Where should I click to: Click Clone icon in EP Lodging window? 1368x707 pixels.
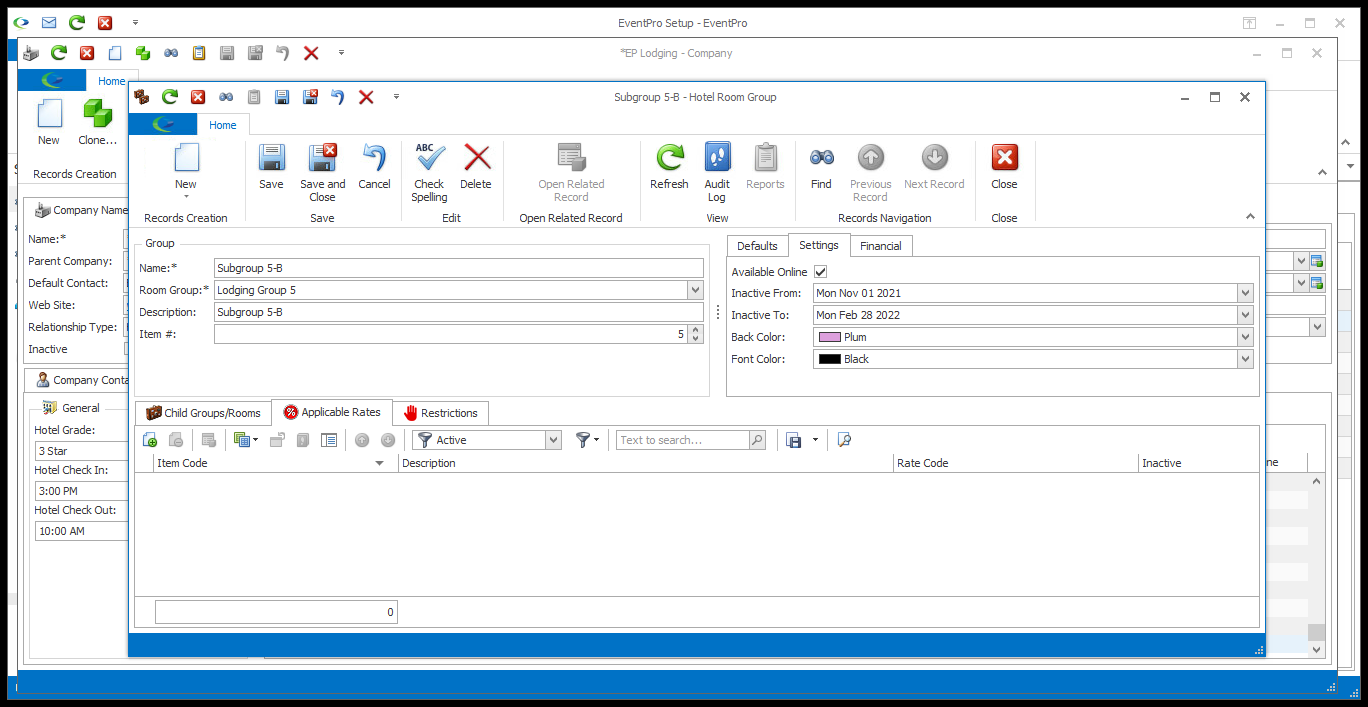(x=97, y=113)
